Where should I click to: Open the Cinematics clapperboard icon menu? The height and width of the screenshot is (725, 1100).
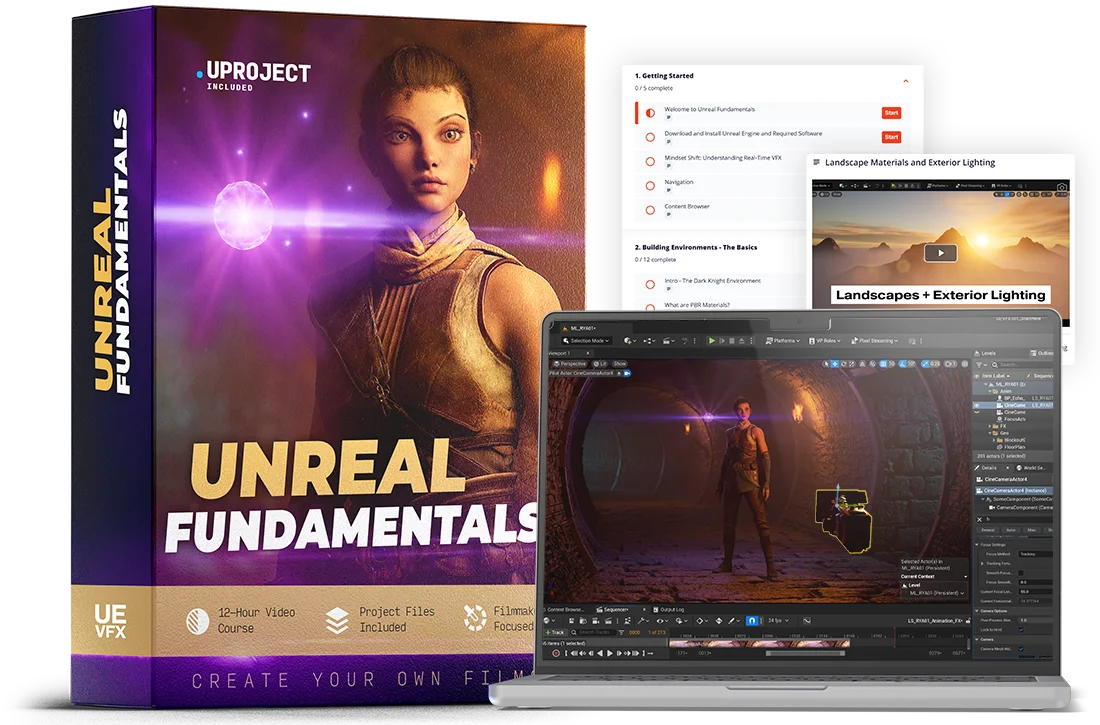[x=669, y=341]
